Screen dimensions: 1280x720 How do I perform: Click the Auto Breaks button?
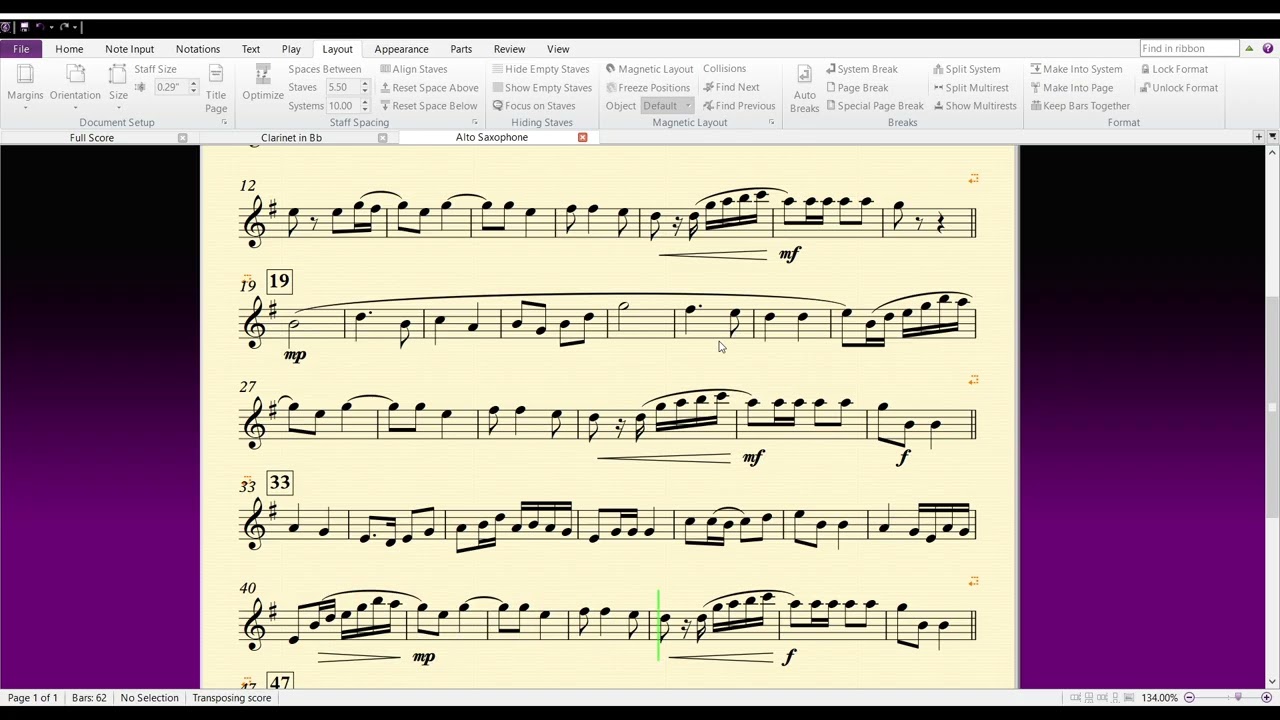coord(804,88)
